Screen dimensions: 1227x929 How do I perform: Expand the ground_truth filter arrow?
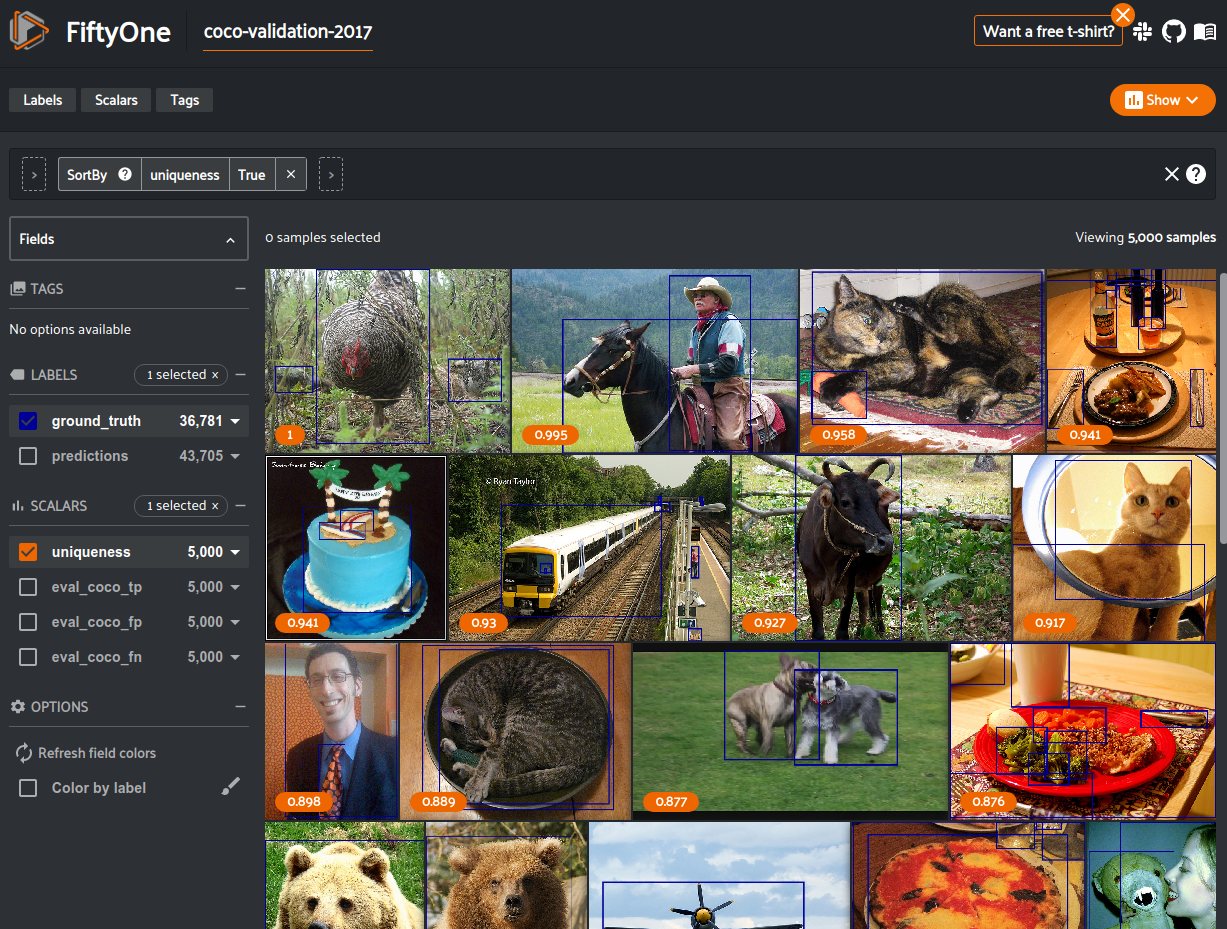[235, 422]
